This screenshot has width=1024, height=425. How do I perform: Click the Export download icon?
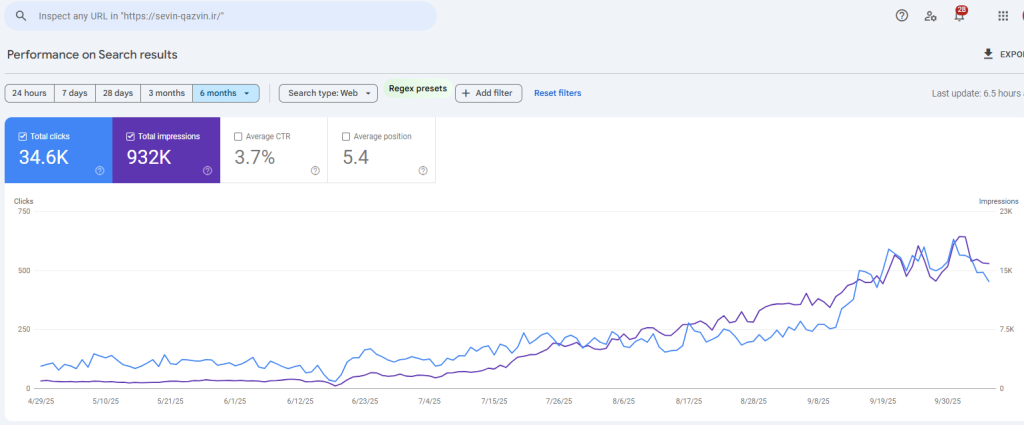point(989,54)
